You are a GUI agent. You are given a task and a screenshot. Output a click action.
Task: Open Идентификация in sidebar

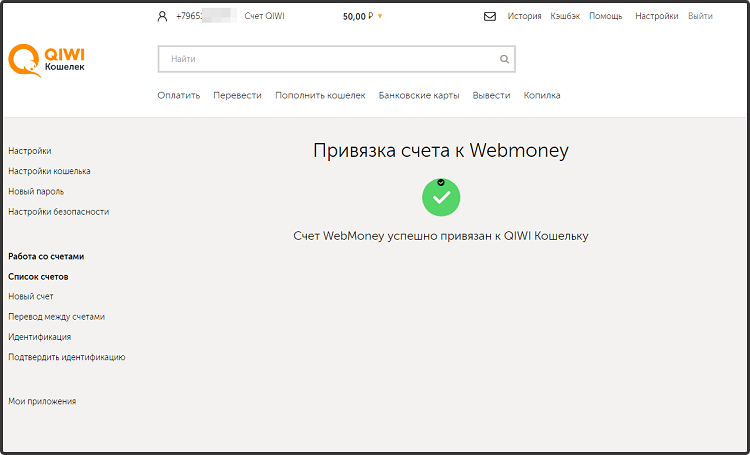40,337
